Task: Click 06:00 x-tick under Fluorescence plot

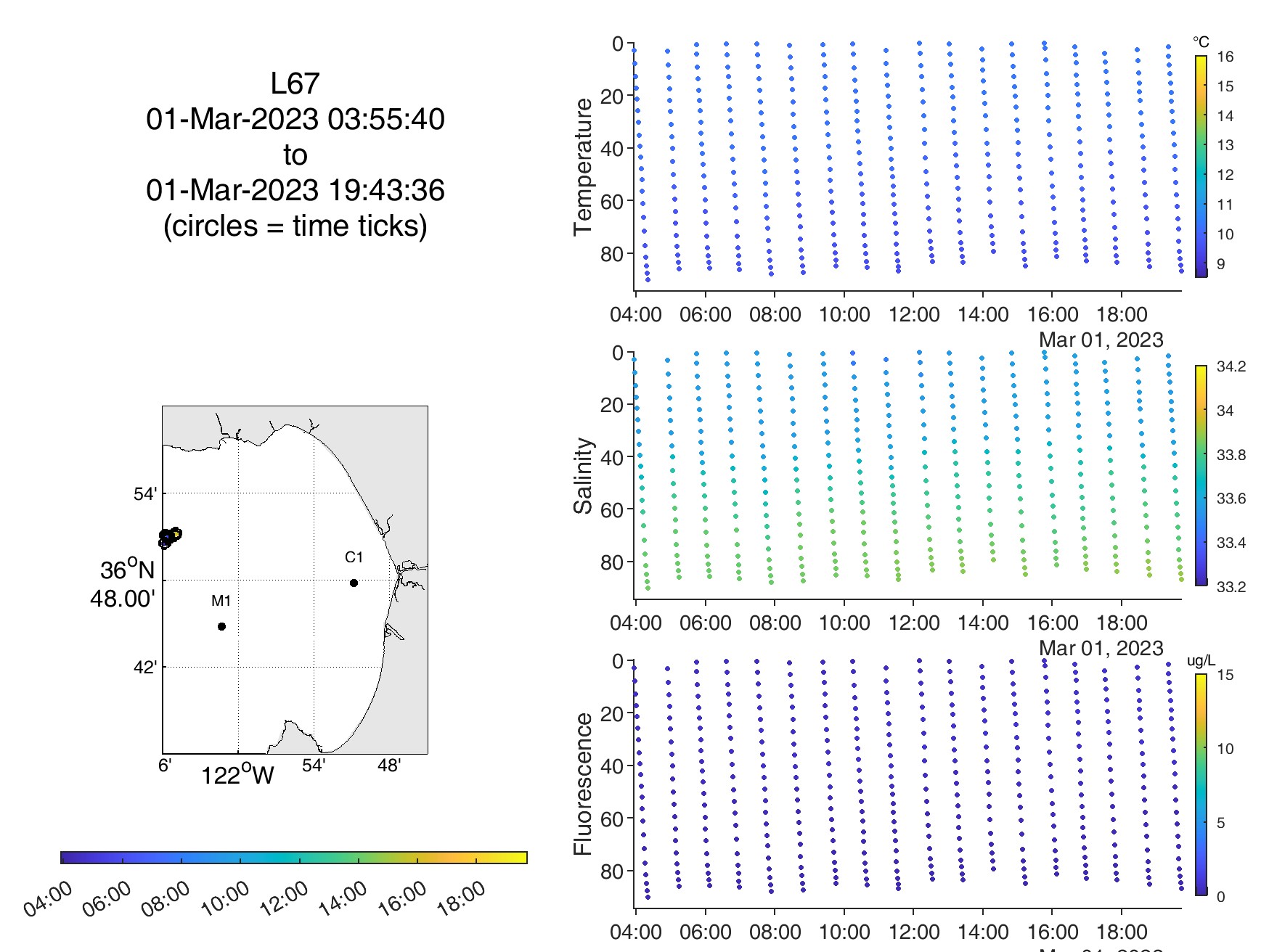Action: coord(706,932)
